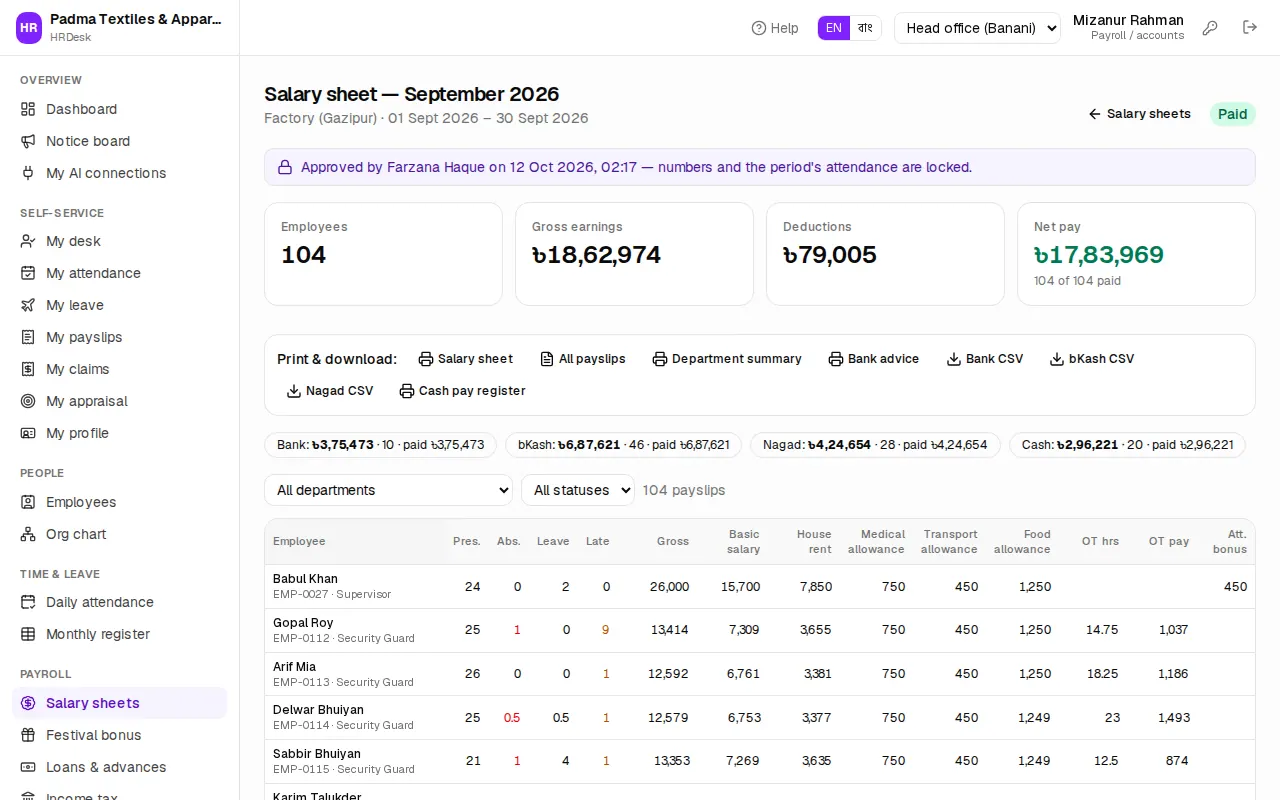Click the Gross column header
The image size is (1280, 800).
(673, 541)
